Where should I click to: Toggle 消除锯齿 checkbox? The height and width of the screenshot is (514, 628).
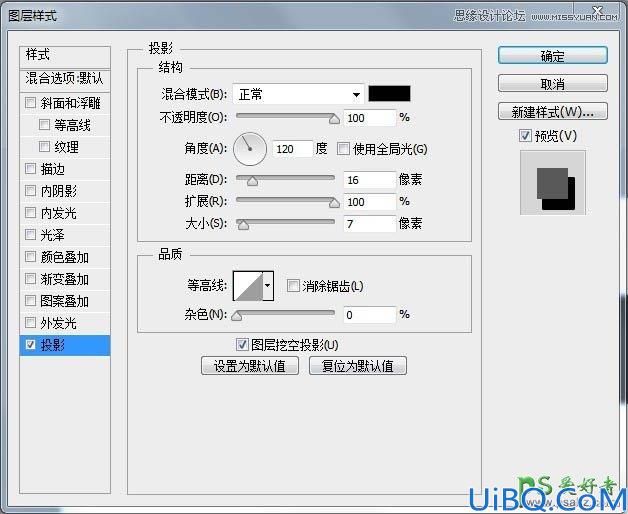coord(293,286)
